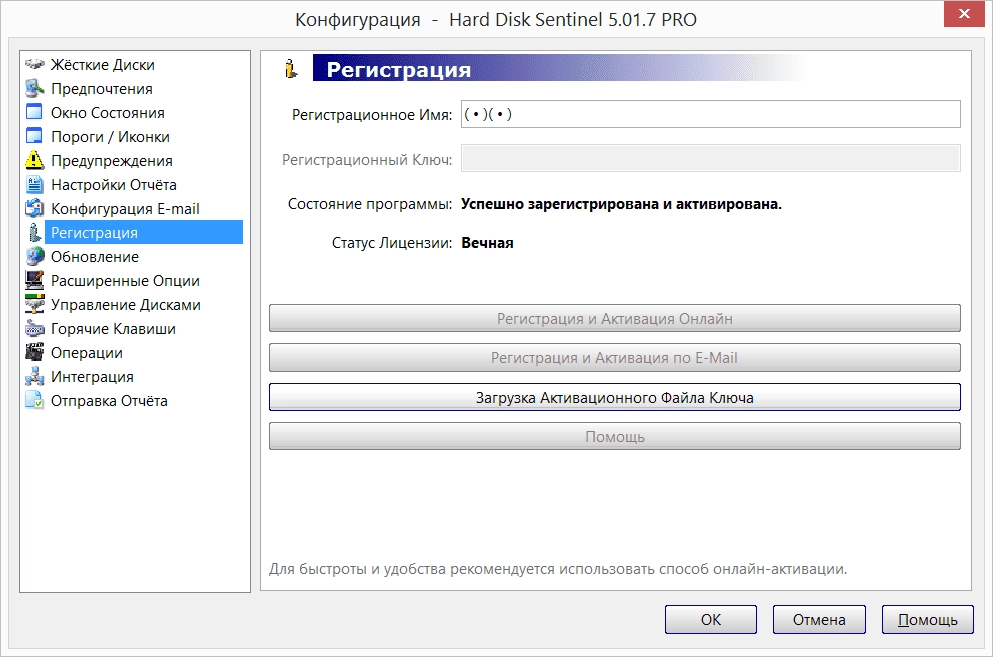Open the Жёсткие Диски settings page
The image size is (993, 657).
(103, 65)
